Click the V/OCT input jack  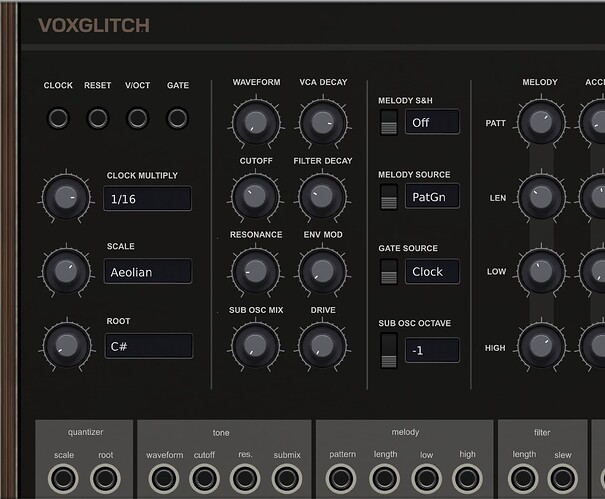[138, 118]
